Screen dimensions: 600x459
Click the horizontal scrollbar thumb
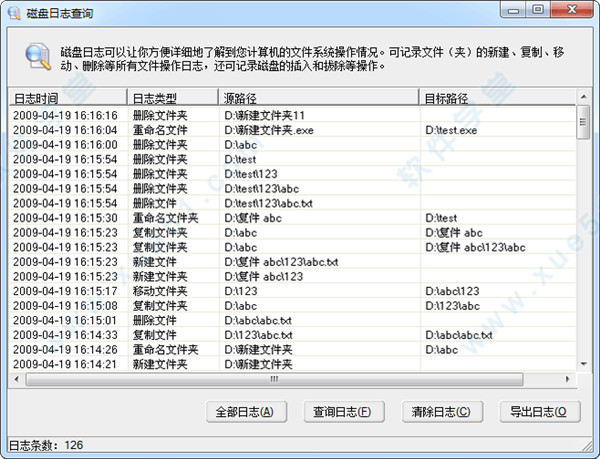tap(274, 379)
